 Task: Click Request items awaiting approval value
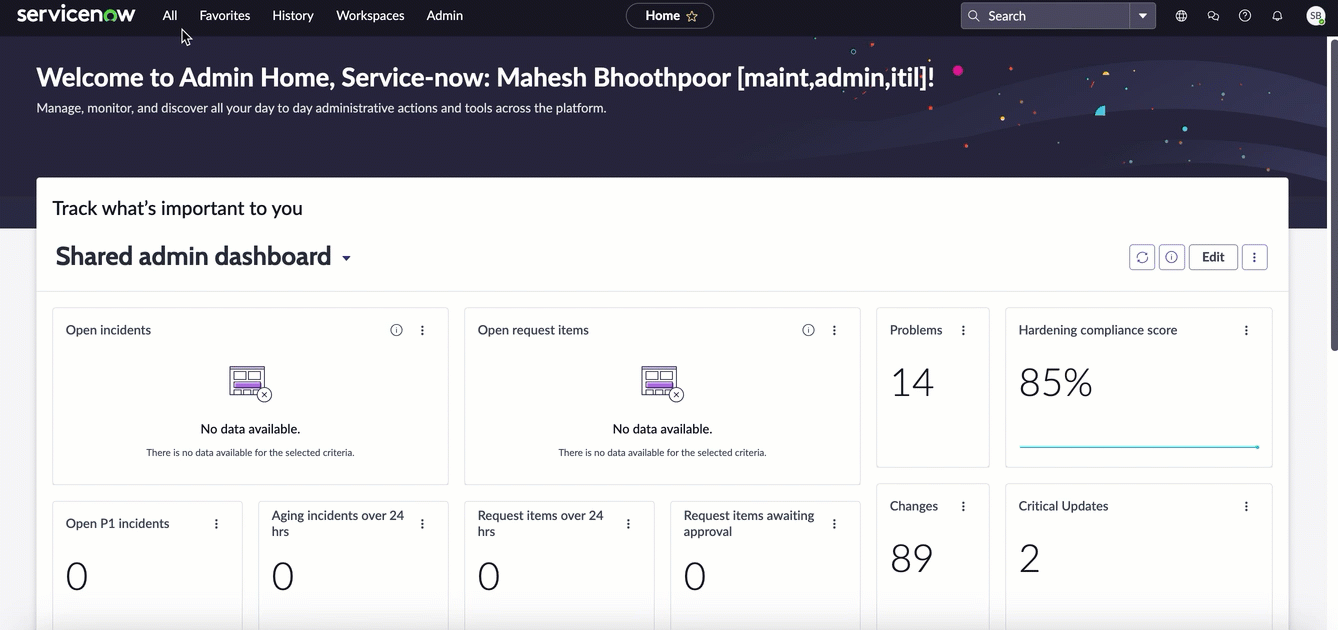point(695,576)
